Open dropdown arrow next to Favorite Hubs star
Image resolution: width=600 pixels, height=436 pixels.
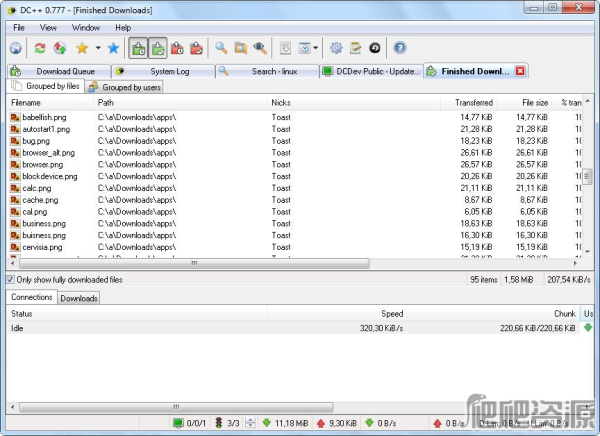(97, 48)
